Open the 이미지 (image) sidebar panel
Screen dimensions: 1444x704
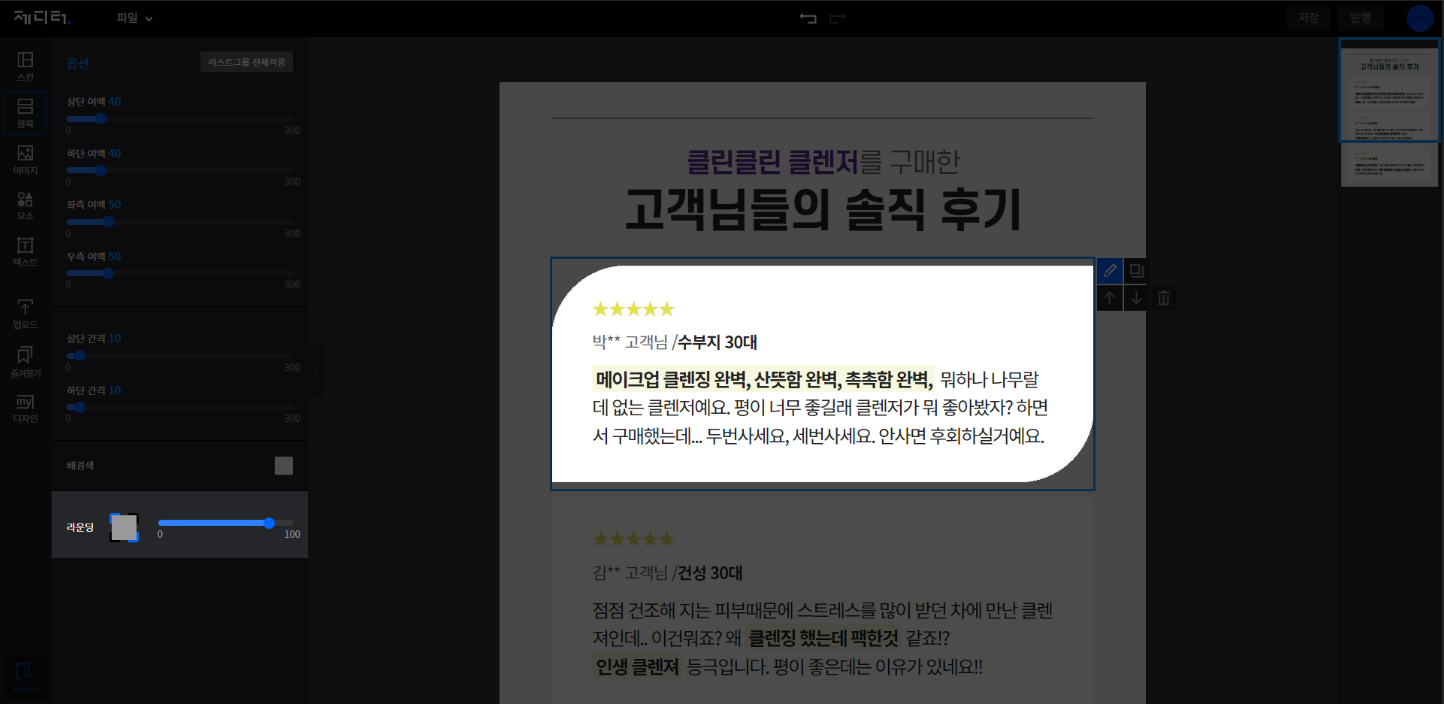(x=25, y=159)
